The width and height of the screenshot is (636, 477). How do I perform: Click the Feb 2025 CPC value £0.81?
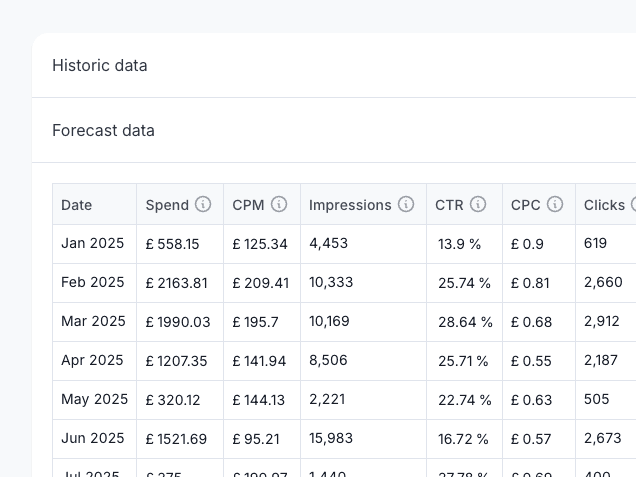(530, 283)
